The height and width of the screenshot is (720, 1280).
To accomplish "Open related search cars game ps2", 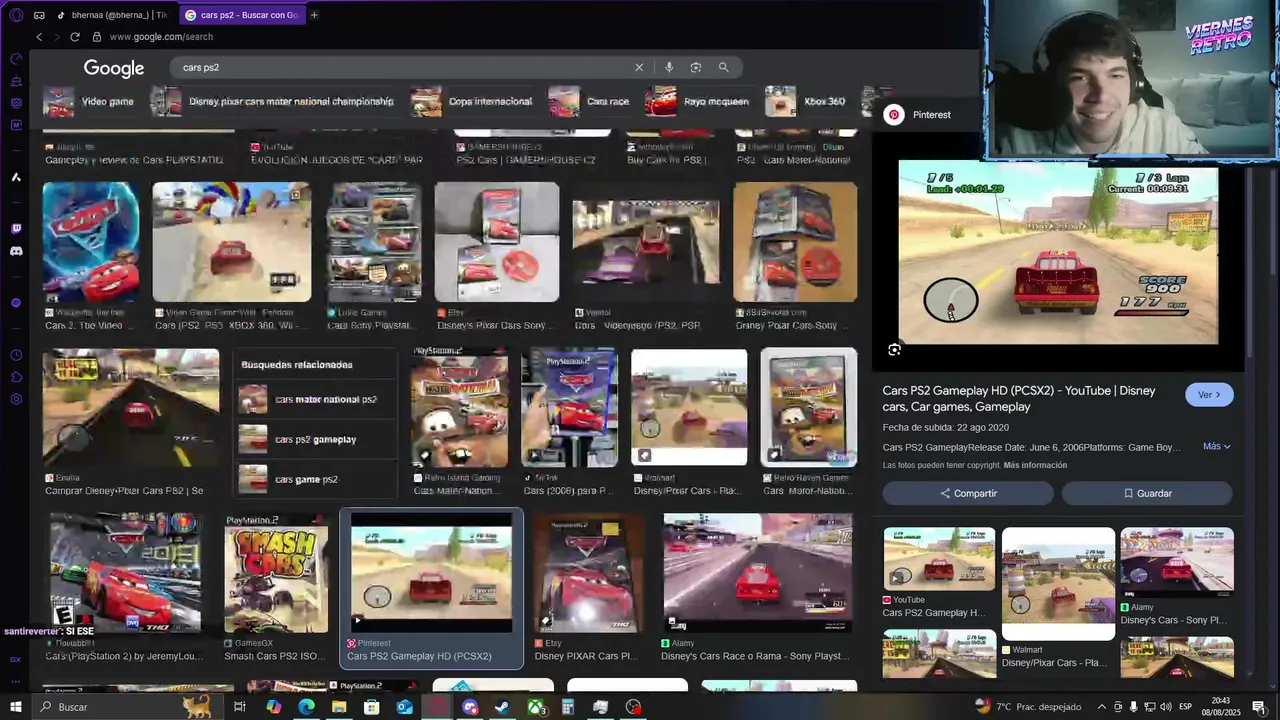I will [x=313, y=479].
